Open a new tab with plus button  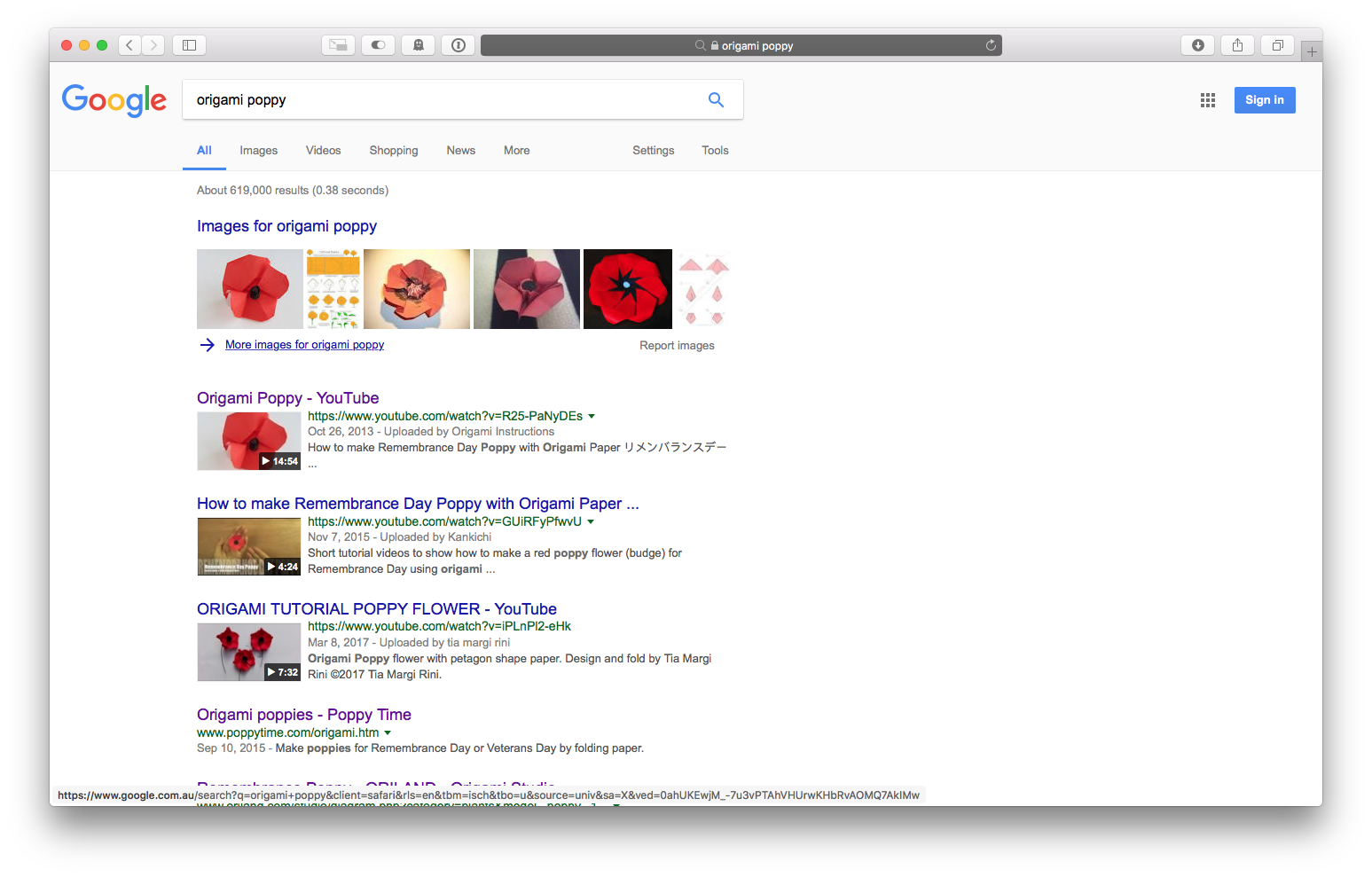tap(1312, 51)
